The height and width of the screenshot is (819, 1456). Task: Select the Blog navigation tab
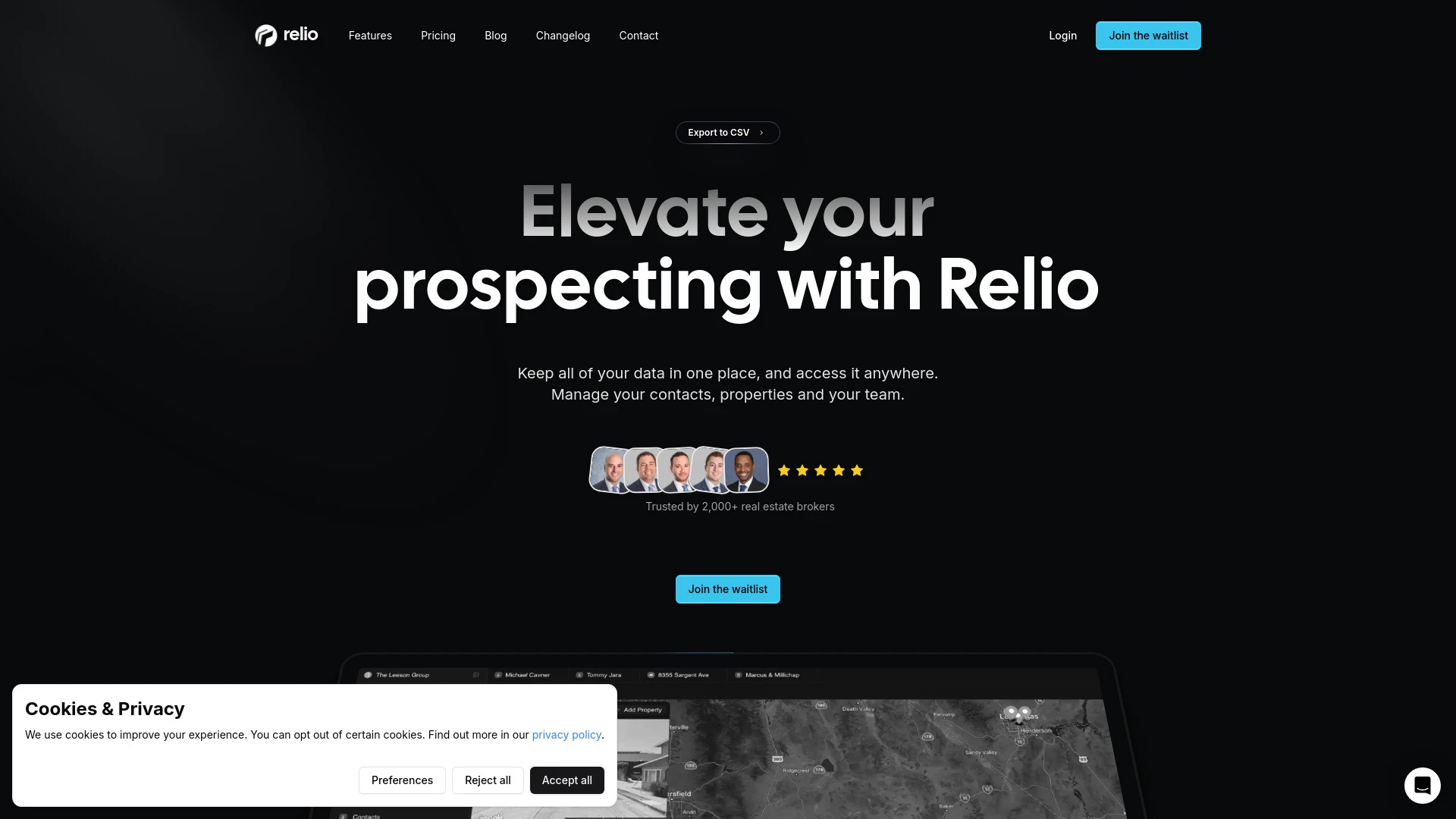[495, 35]
